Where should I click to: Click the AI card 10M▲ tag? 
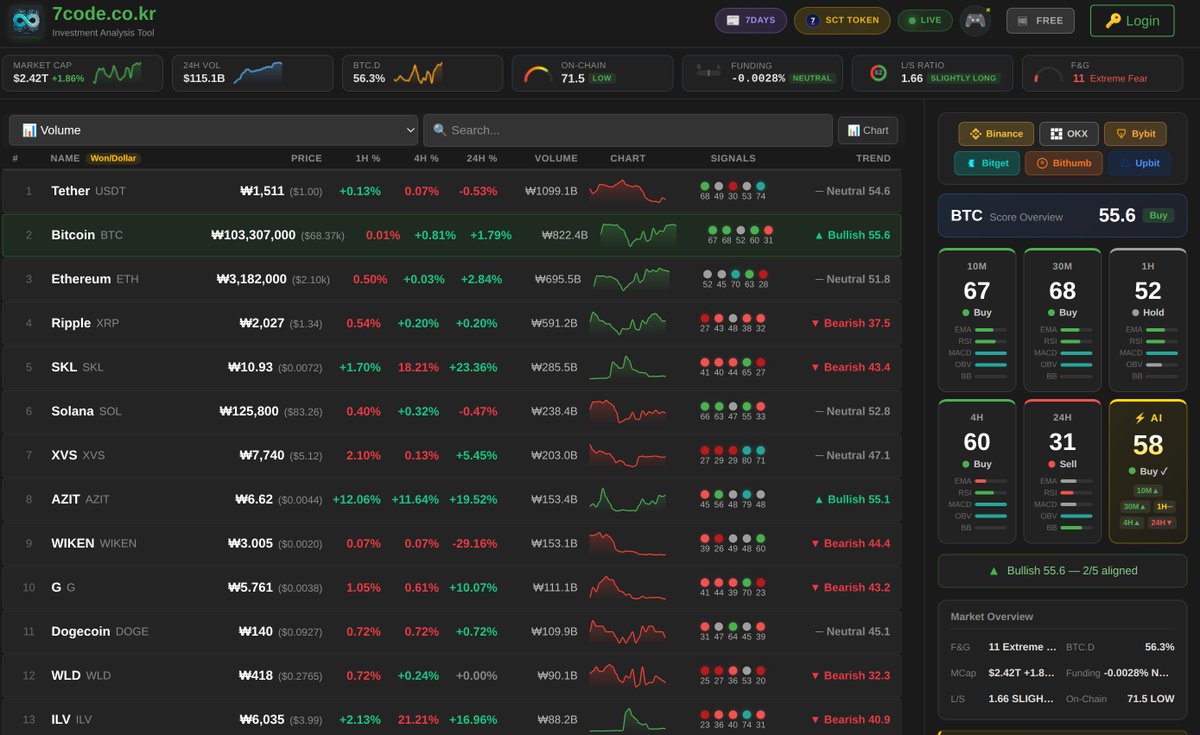click(1148, 490)
